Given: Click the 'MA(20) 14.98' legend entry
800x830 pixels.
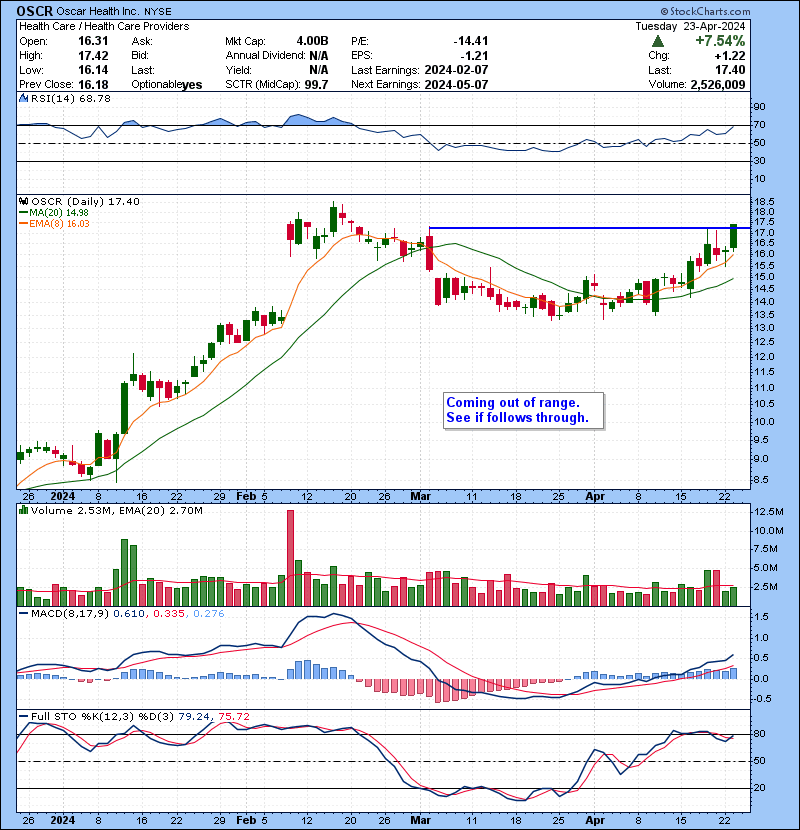Looking at the screenshot, I should [x=59, y=213].
